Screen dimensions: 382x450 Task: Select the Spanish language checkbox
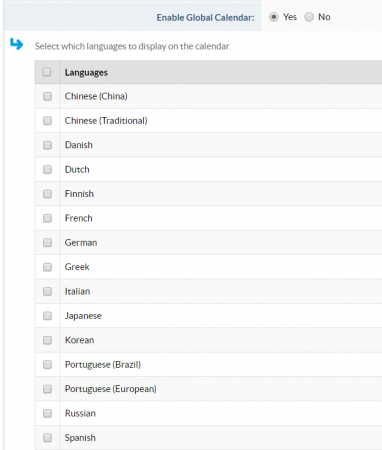tap(47, 438)
